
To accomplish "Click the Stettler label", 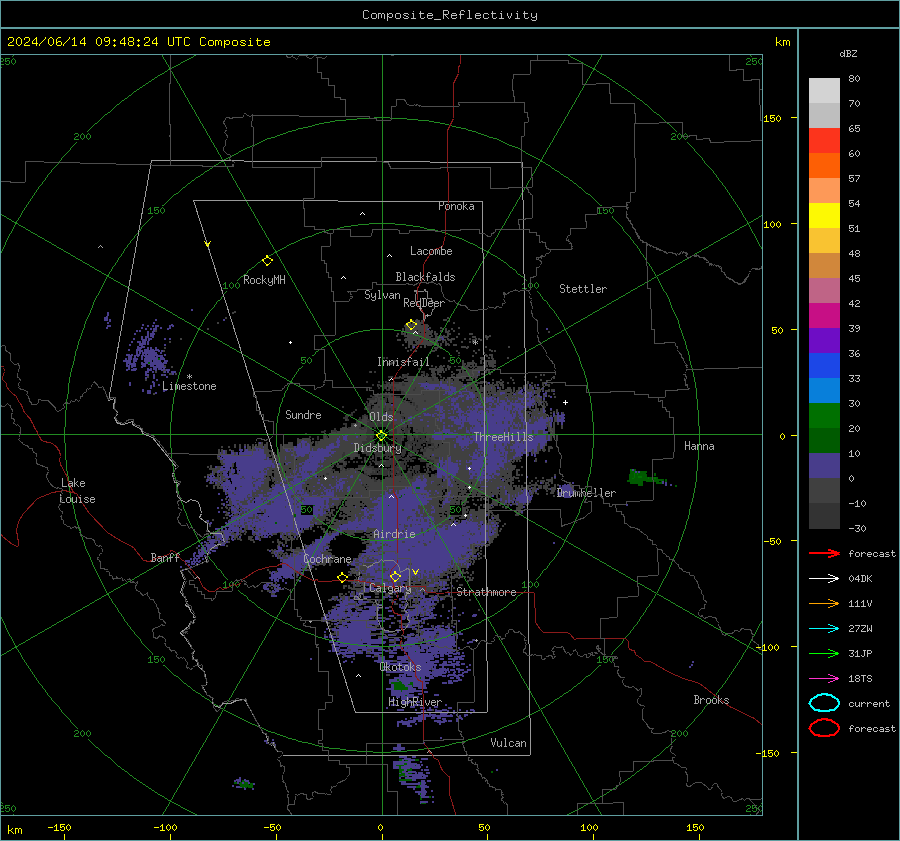I will 583,289.
